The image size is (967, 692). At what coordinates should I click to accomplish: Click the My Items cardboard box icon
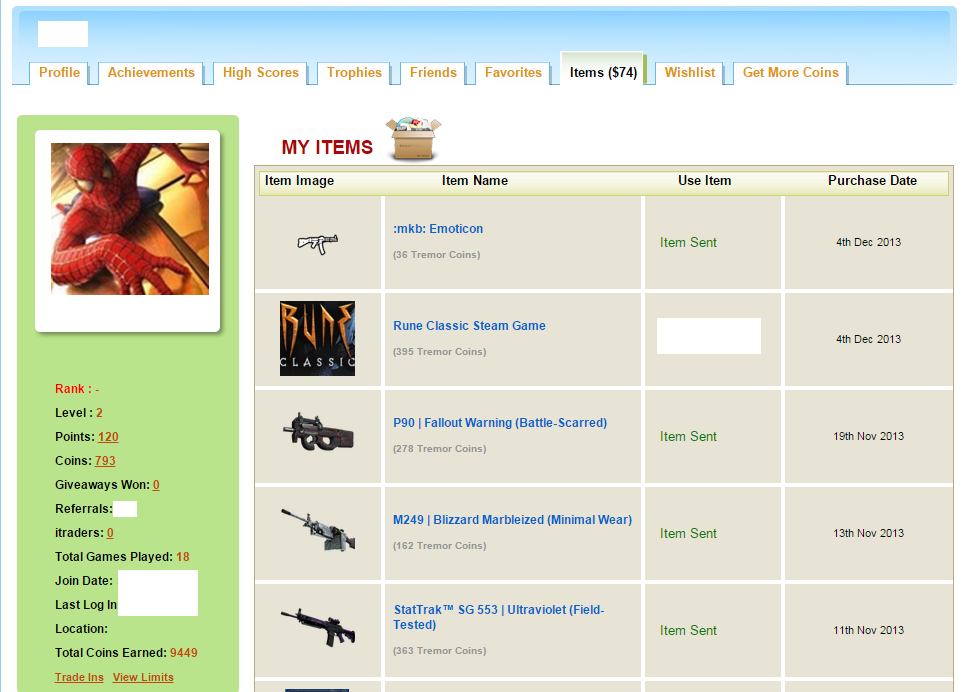tap(413, 139)
